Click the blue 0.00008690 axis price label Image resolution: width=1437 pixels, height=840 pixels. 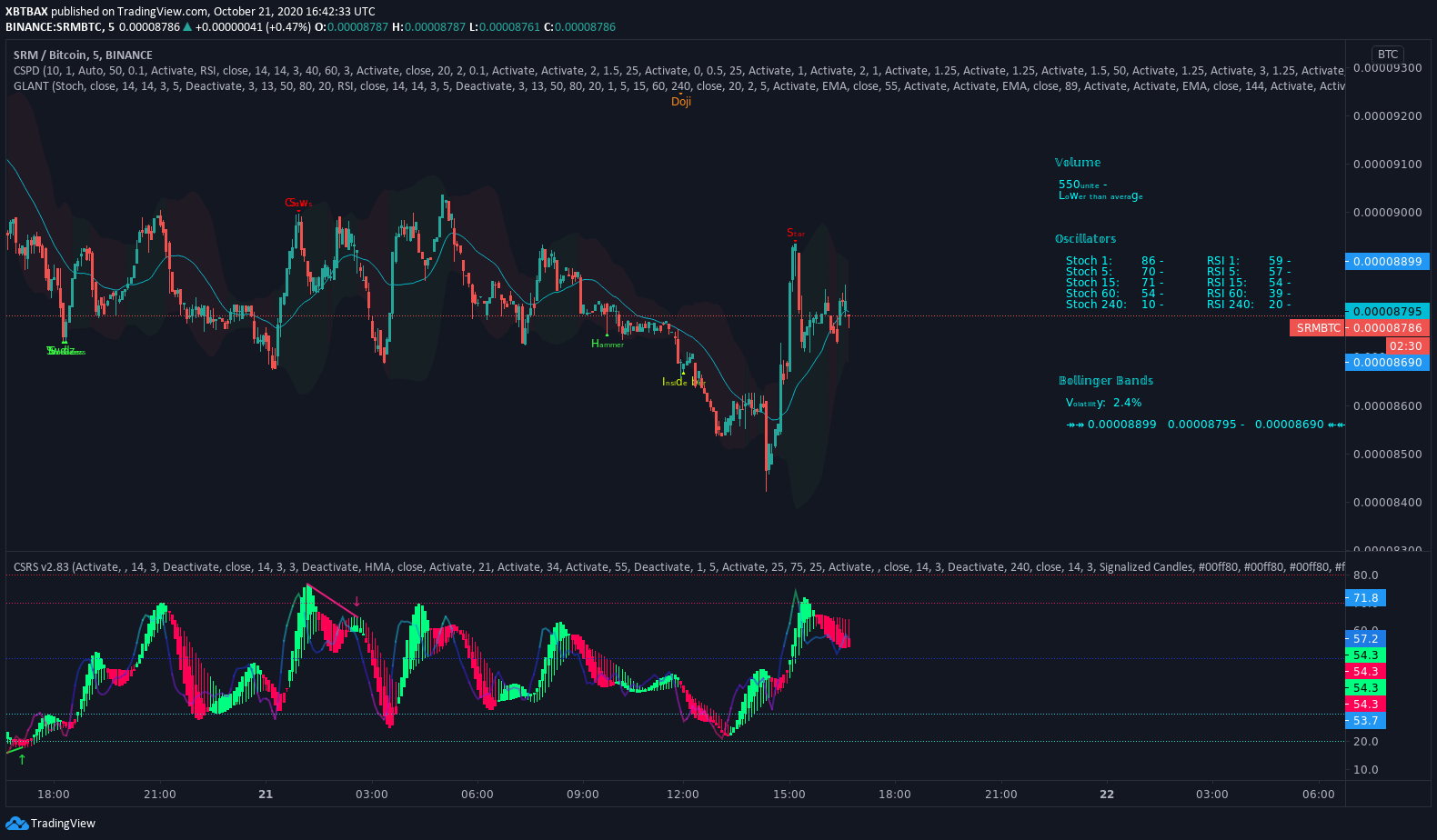coord(1388,363)
